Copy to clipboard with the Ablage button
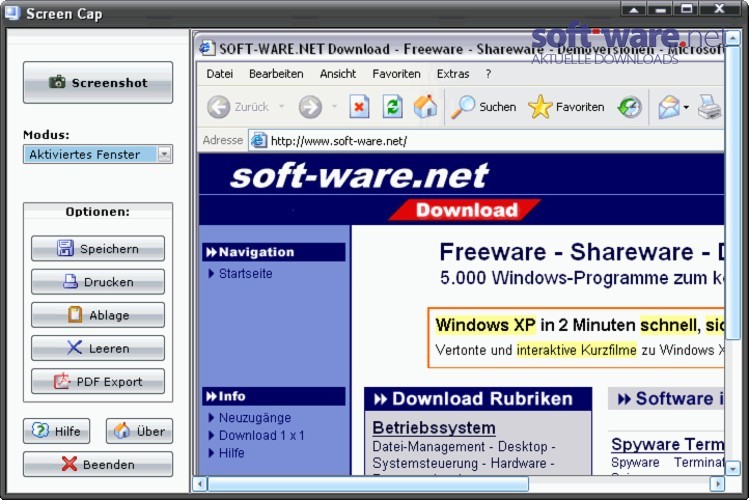This screenshot has height=500, width=749. pyautogui.click(x=98, y=315)
